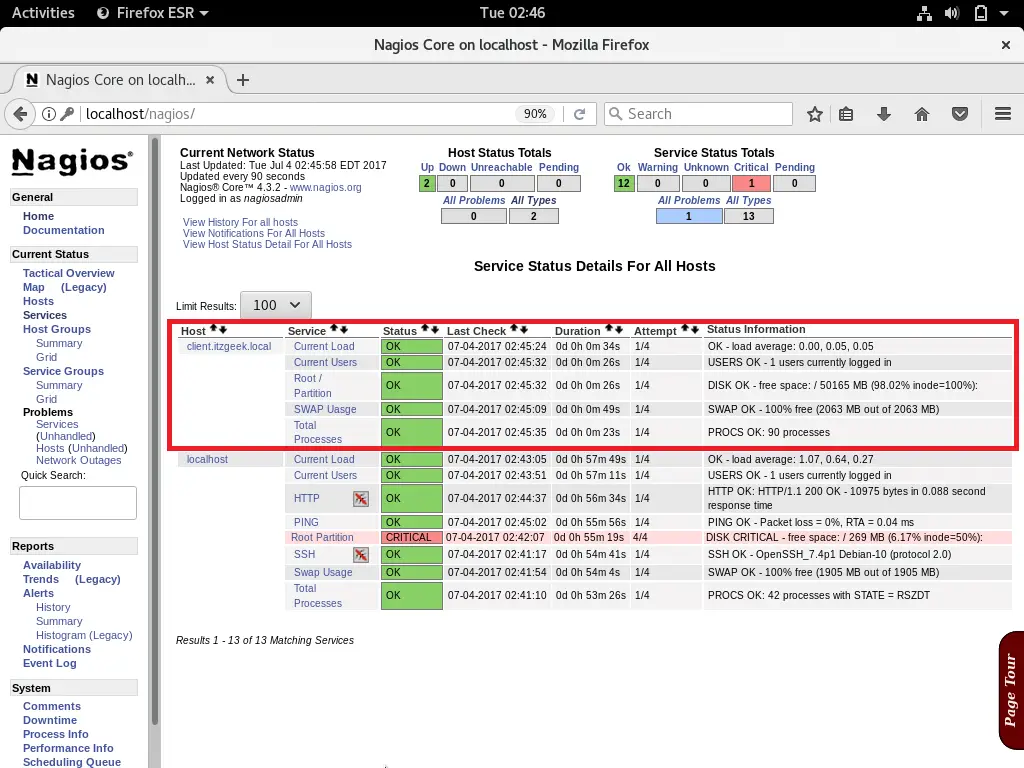
Task: Go back using the Firefox back arrow
Action: (x=20, y=114)
